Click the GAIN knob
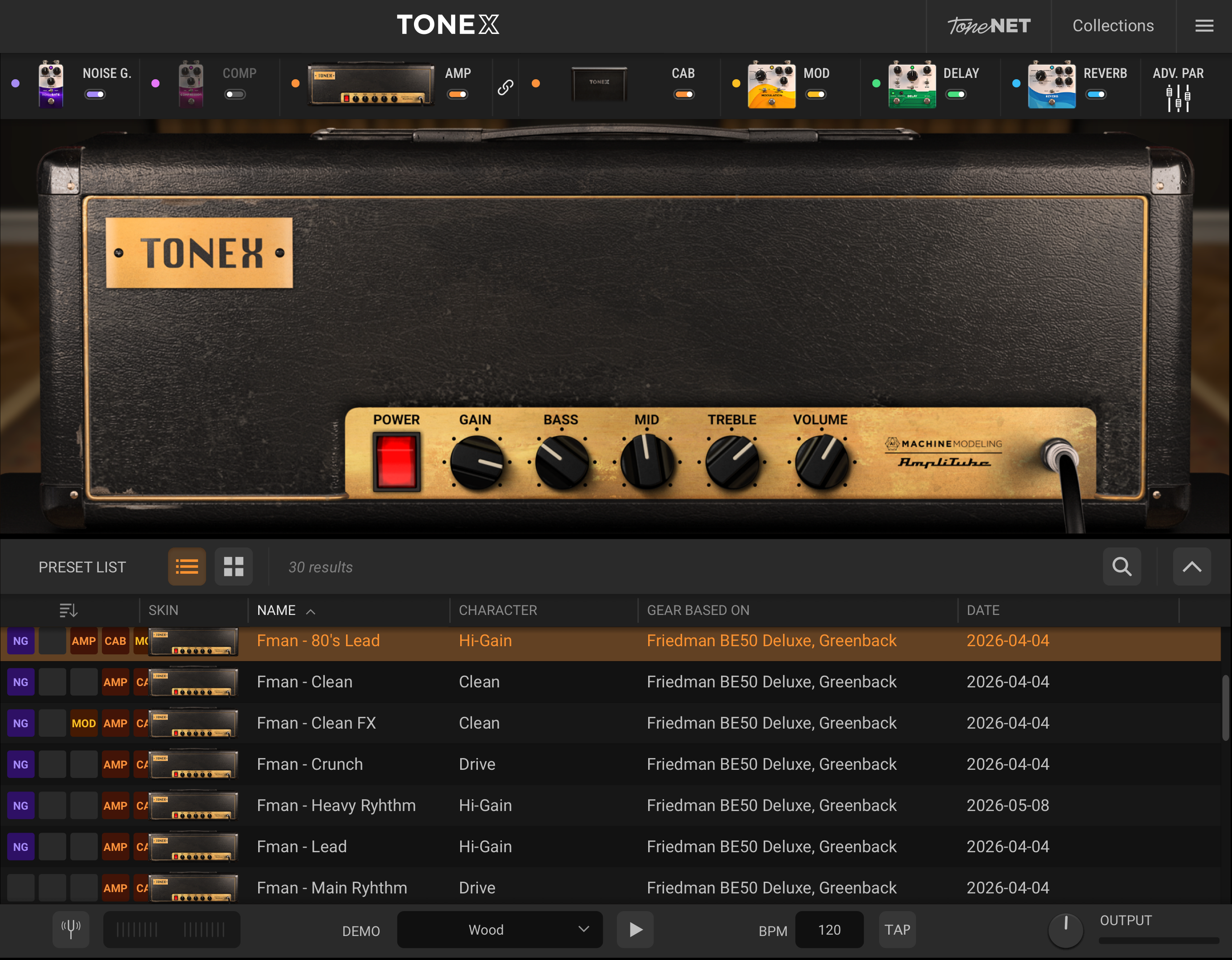 coord(477,462)
